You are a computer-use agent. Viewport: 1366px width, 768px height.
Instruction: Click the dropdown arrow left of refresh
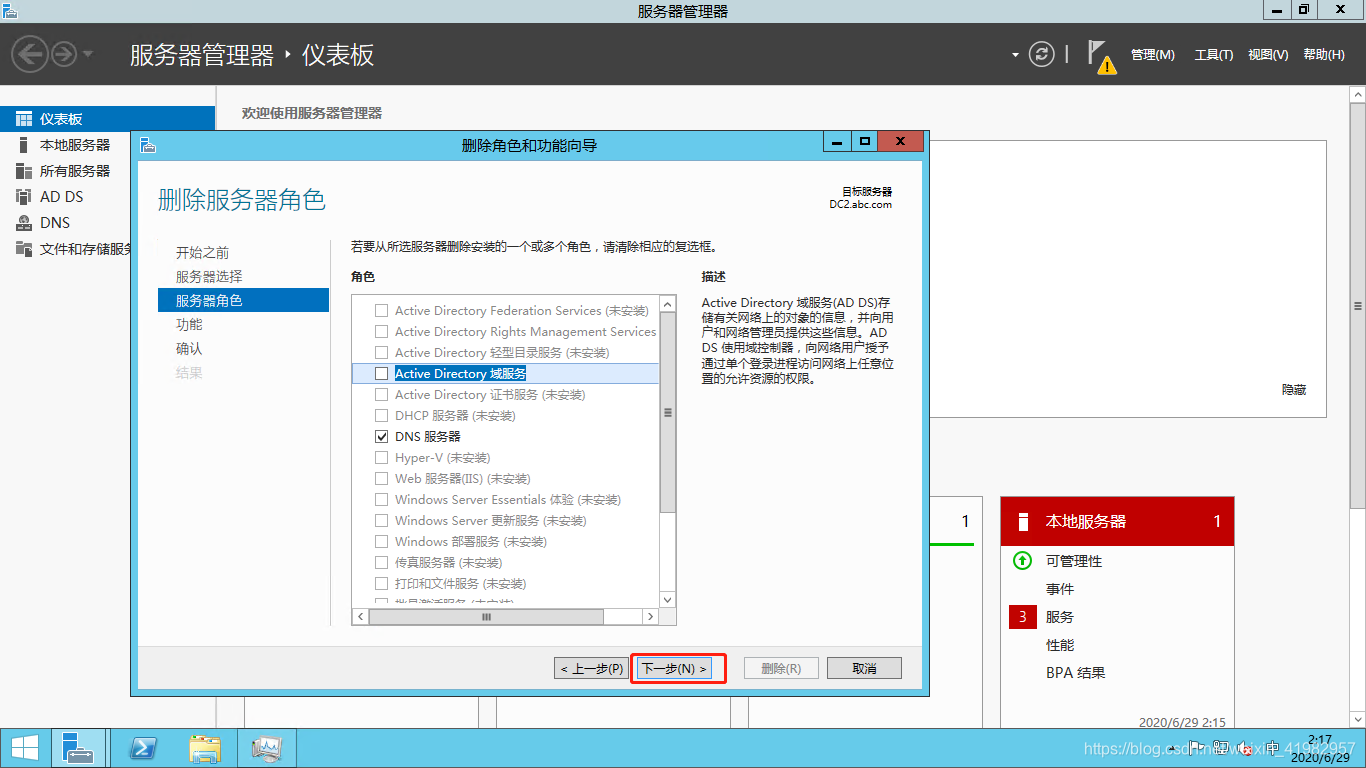(x=1015, y=55)
